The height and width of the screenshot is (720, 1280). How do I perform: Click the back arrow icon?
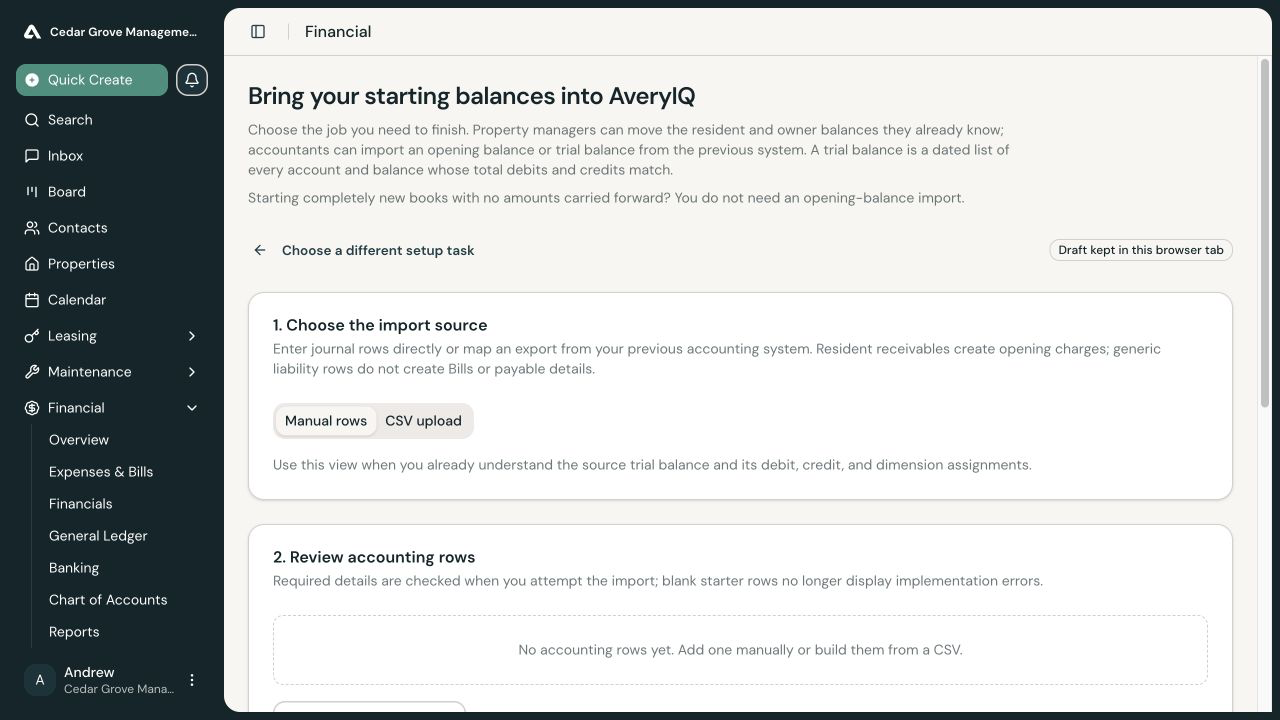[260, 250]
